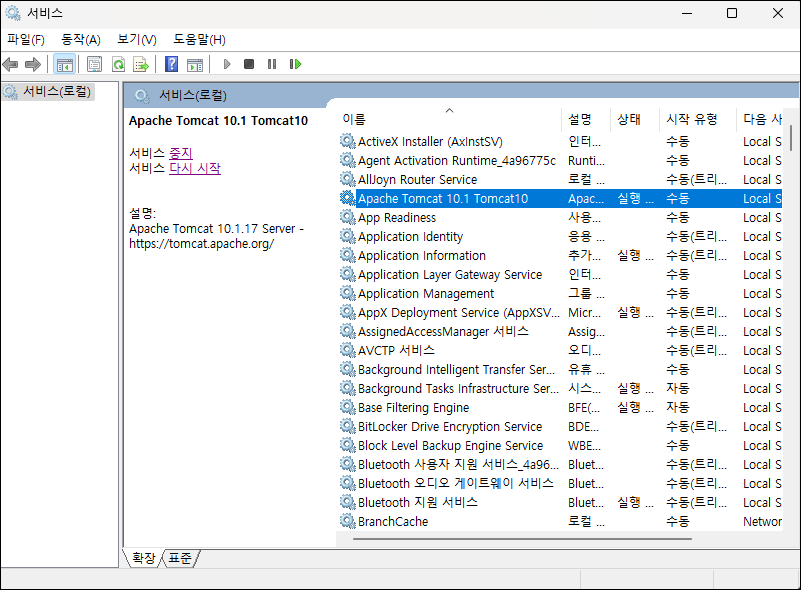
Task: Click the 서비스(로컬) header in right pane
Action: pos(193,96)
